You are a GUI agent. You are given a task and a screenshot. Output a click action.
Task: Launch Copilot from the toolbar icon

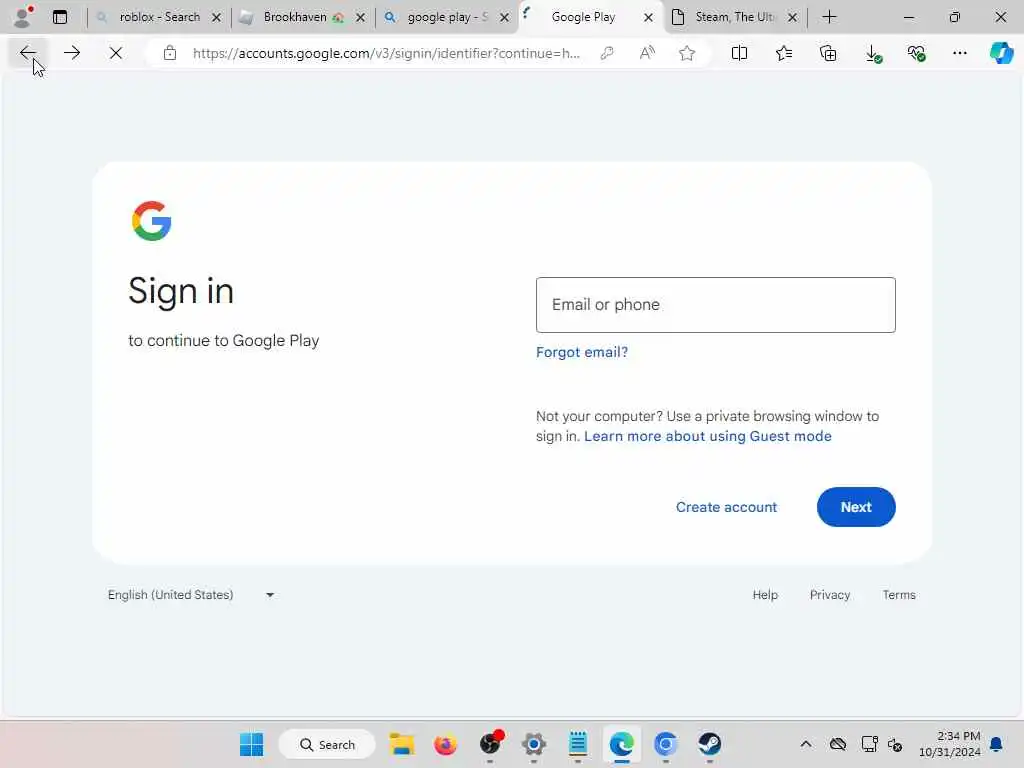click(1001, 53)
